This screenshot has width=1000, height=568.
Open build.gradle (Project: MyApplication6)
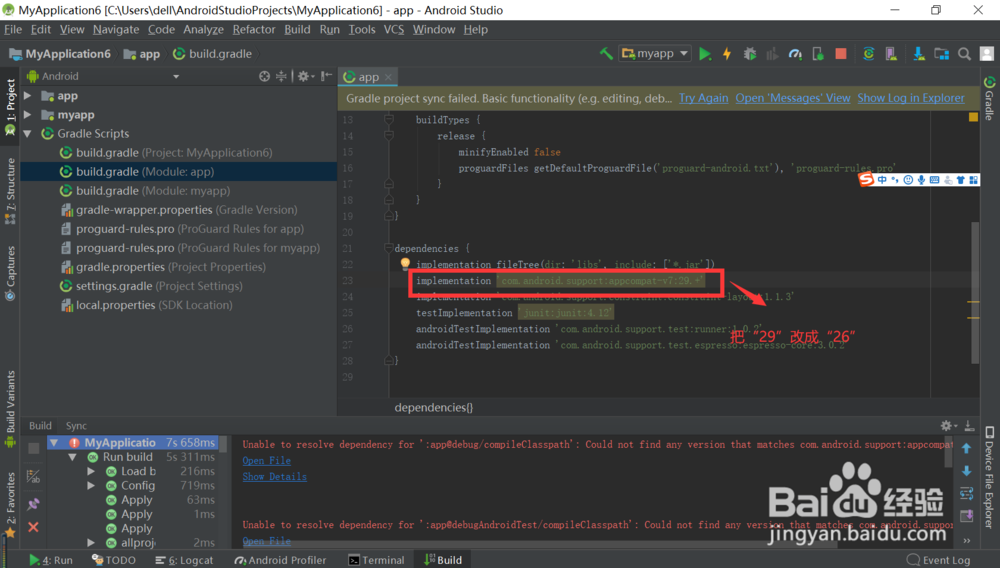click(x=166, y=152)
